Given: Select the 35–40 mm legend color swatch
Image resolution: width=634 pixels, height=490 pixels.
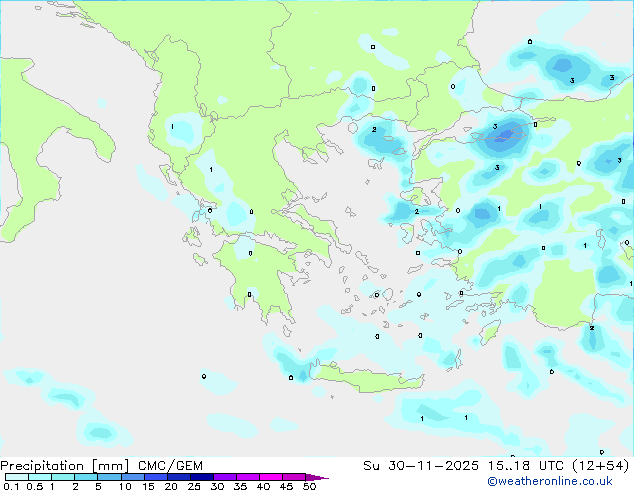Looking at the screenshot, I should point(248,477).
